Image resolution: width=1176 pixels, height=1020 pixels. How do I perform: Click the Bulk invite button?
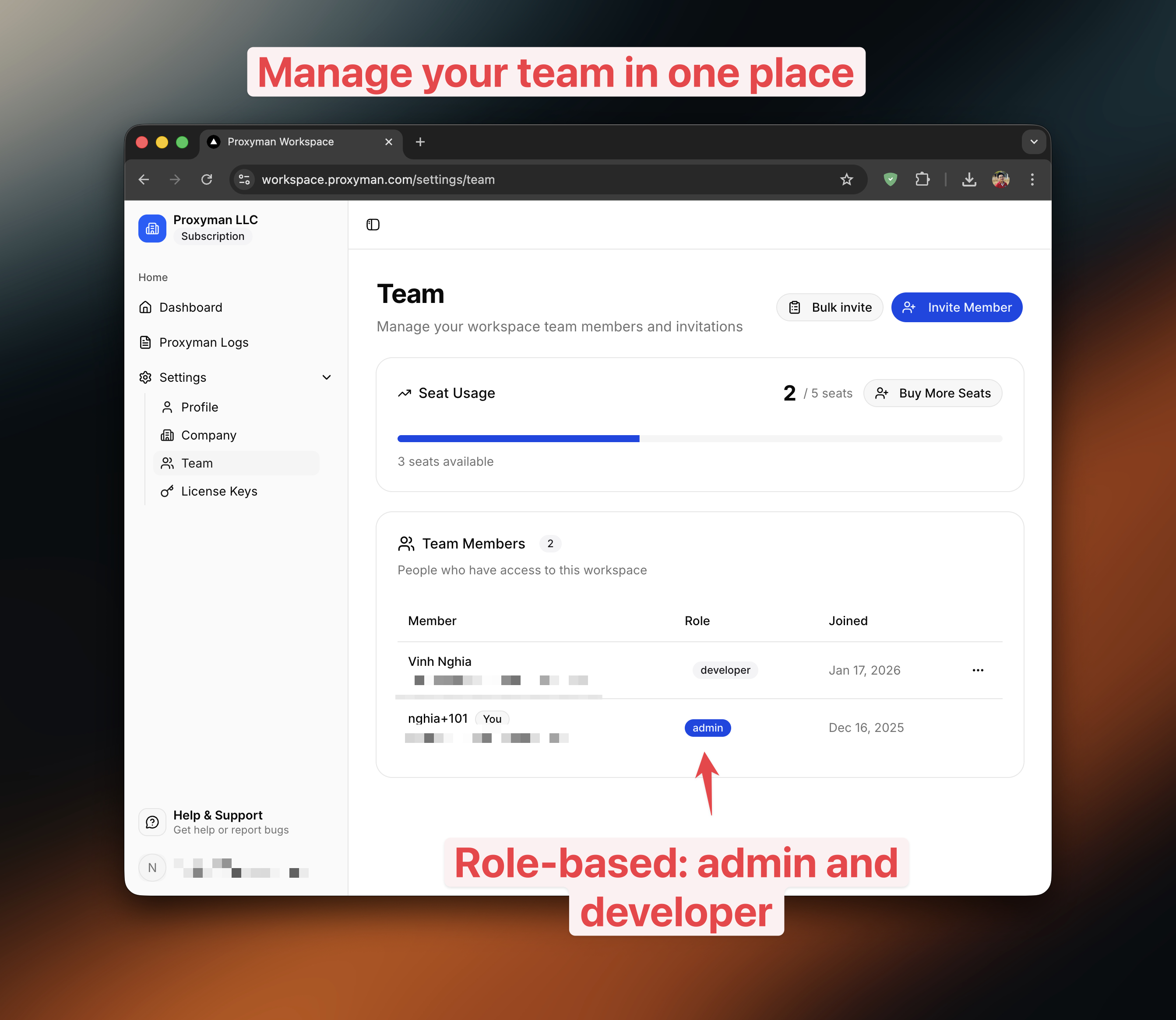coord(829,307)
